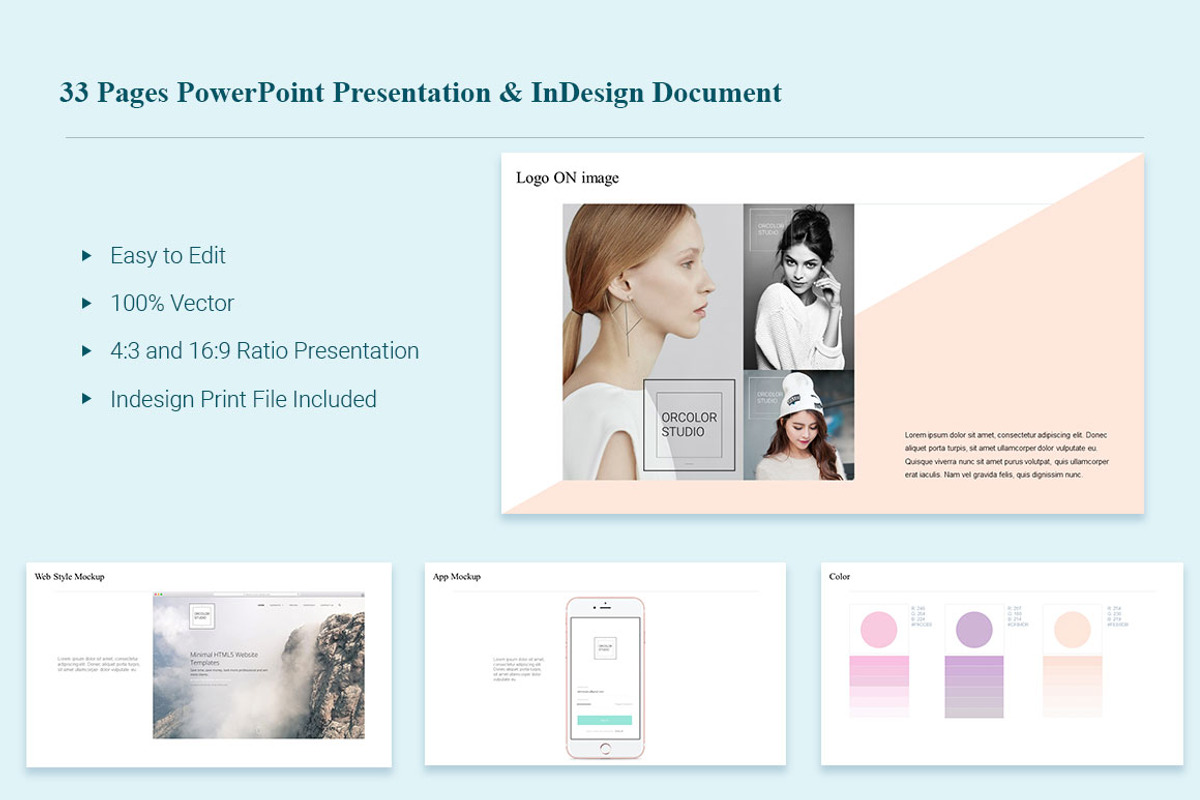The width and height of the screenshot is (1200, 800).
Task: Click the ORCOLOR STUDIO logo on the beanie photo
Action: coord(770,398)
